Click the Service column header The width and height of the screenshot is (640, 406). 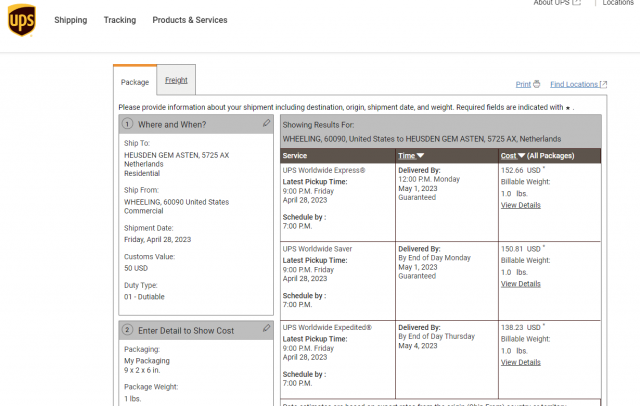coord(295,155)
